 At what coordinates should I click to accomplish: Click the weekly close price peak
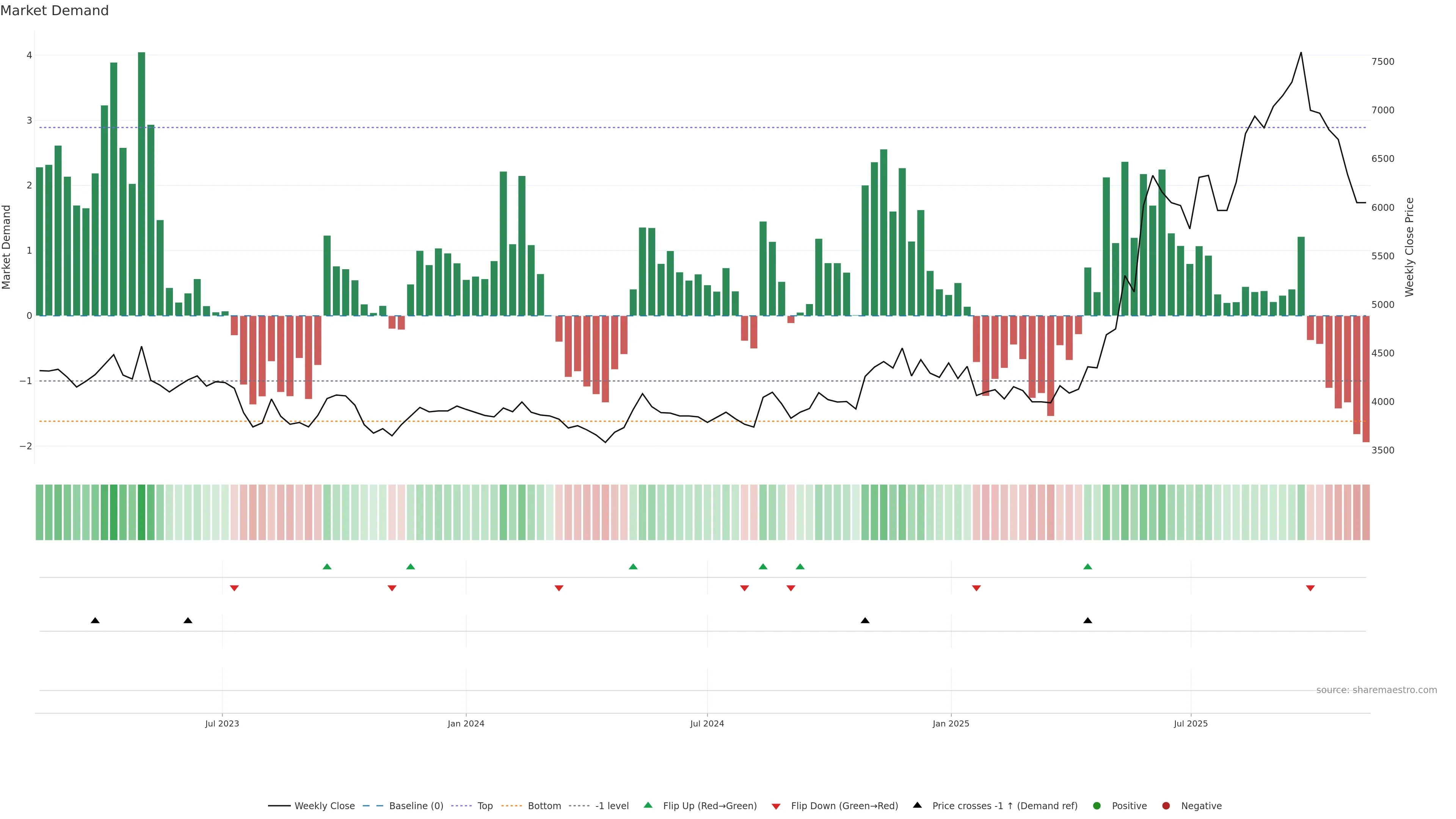point(1301,53)
